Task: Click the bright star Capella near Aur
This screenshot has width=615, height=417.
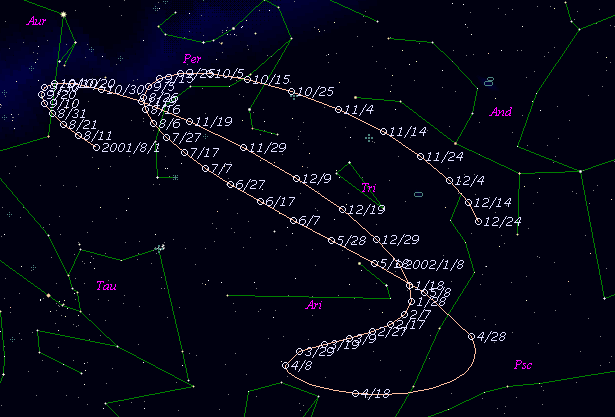Action: point(63,14)
